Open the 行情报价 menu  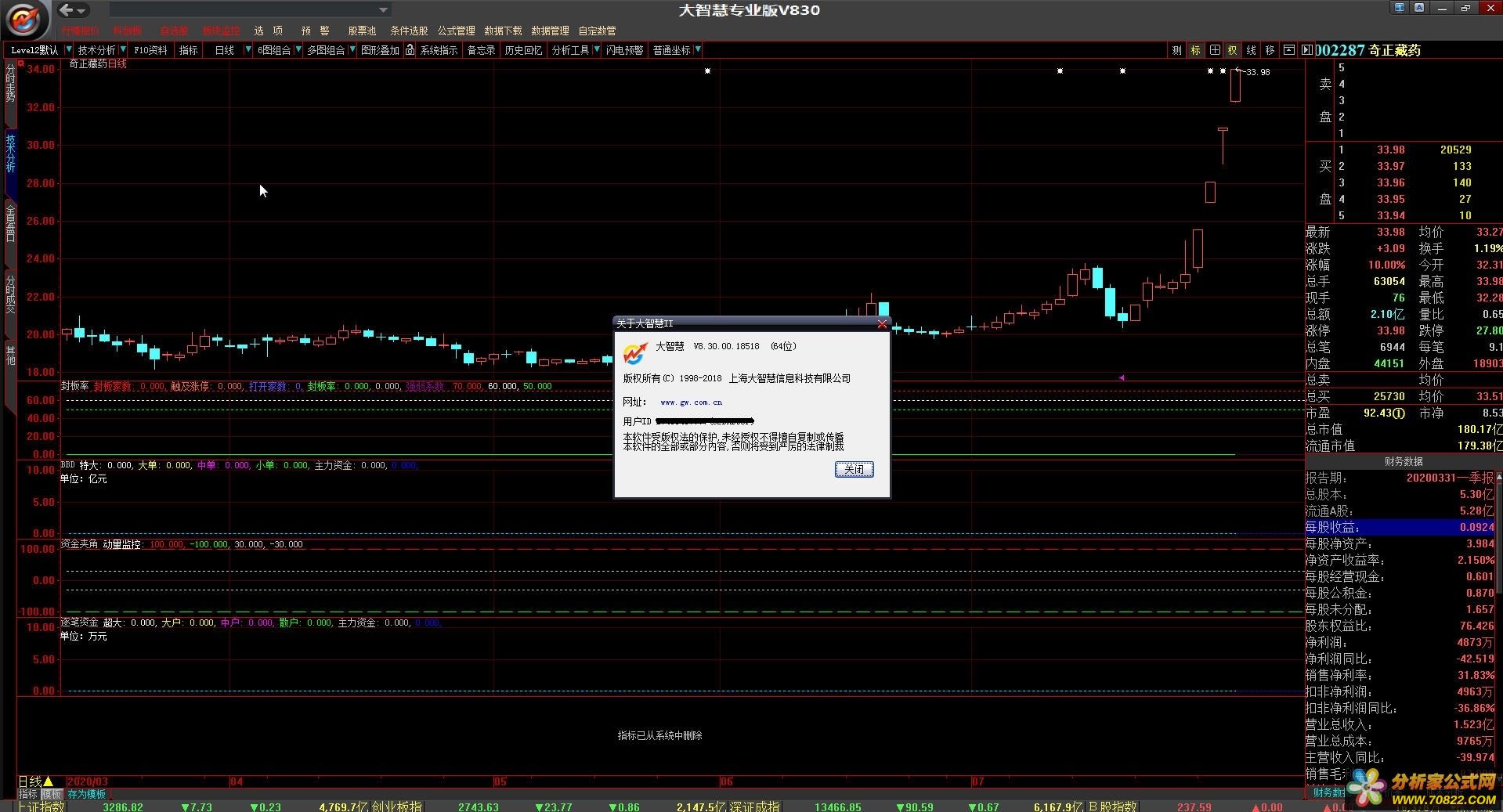(x=81, y=31)
